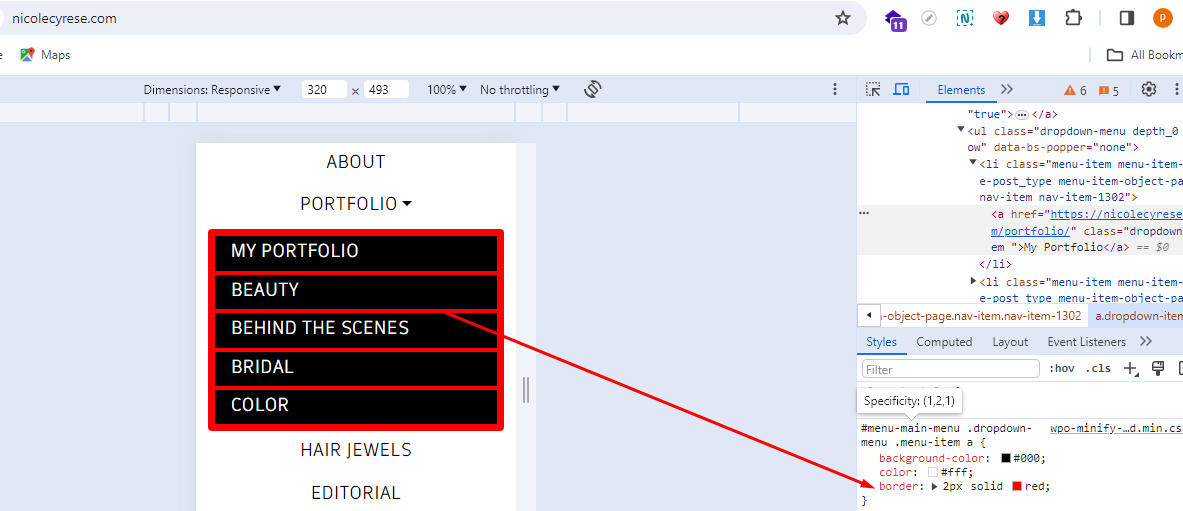1183x511 pixels.
Task: Open the background-color black swatch picker
Action: tap(1006, 458)
